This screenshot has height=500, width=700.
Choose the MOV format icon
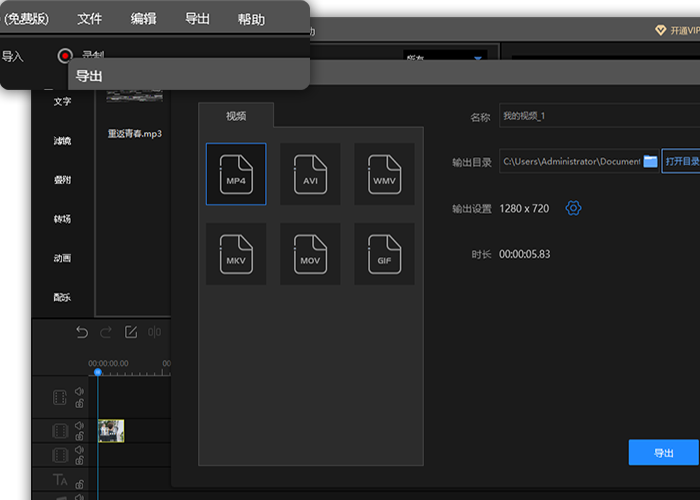pos(310,253)
